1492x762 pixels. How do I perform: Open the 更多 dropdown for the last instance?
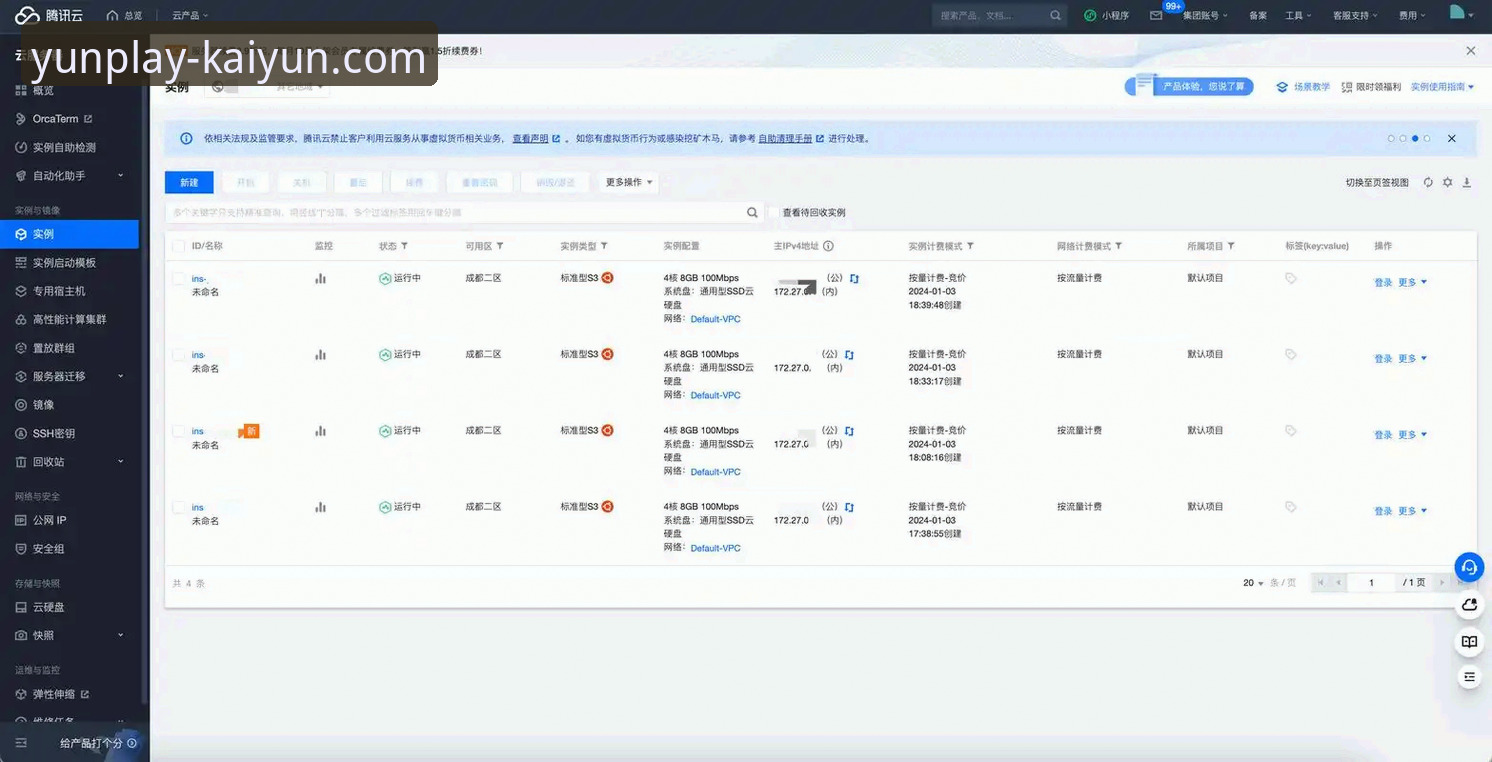point(1412,511)
